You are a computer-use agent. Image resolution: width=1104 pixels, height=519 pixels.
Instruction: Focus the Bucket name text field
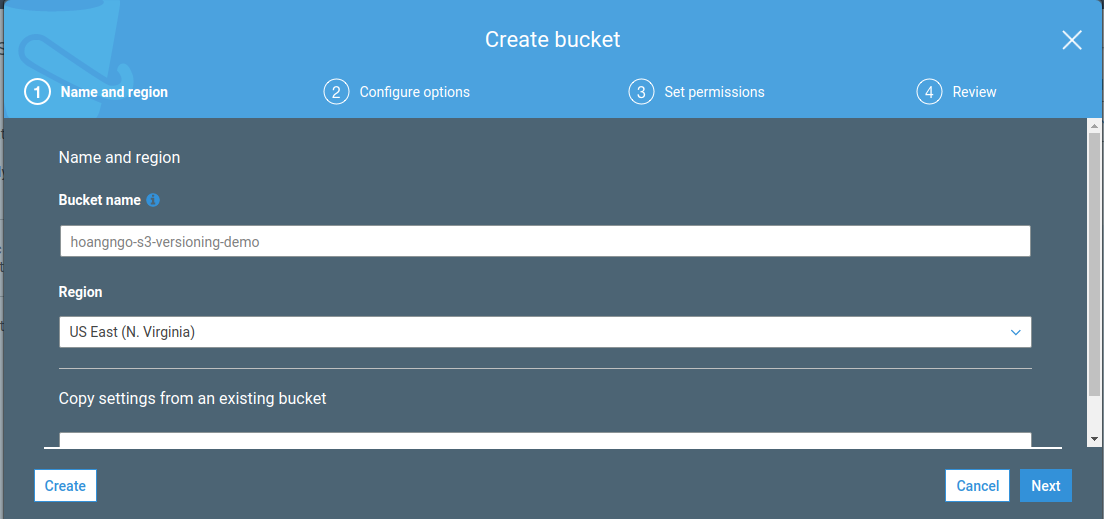pyautogui.click(x=545, y=241)
